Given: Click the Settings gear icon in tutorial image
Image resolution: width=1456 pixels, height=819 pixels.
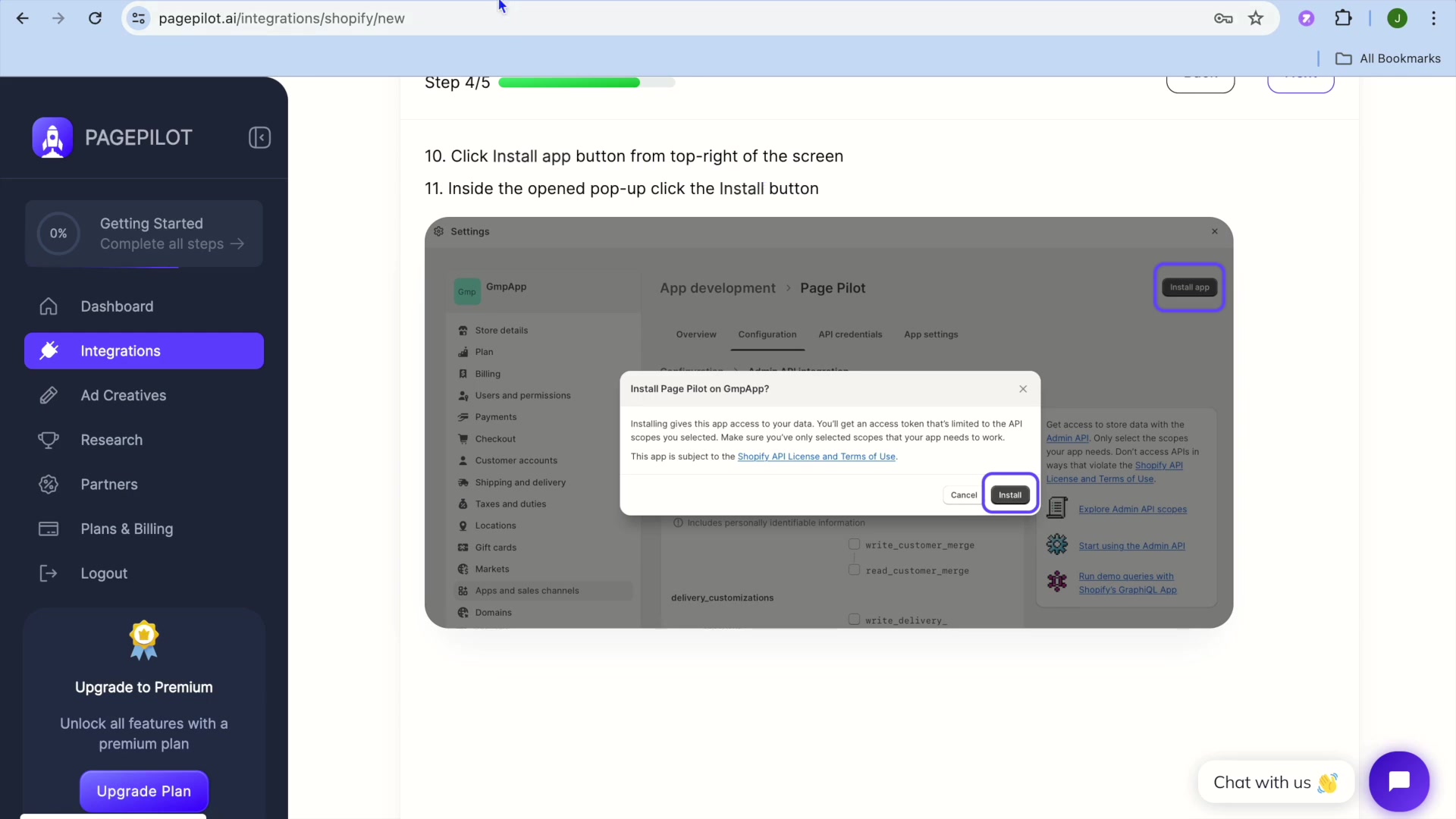Looking at the screenshot, I should tap(438, 231).
